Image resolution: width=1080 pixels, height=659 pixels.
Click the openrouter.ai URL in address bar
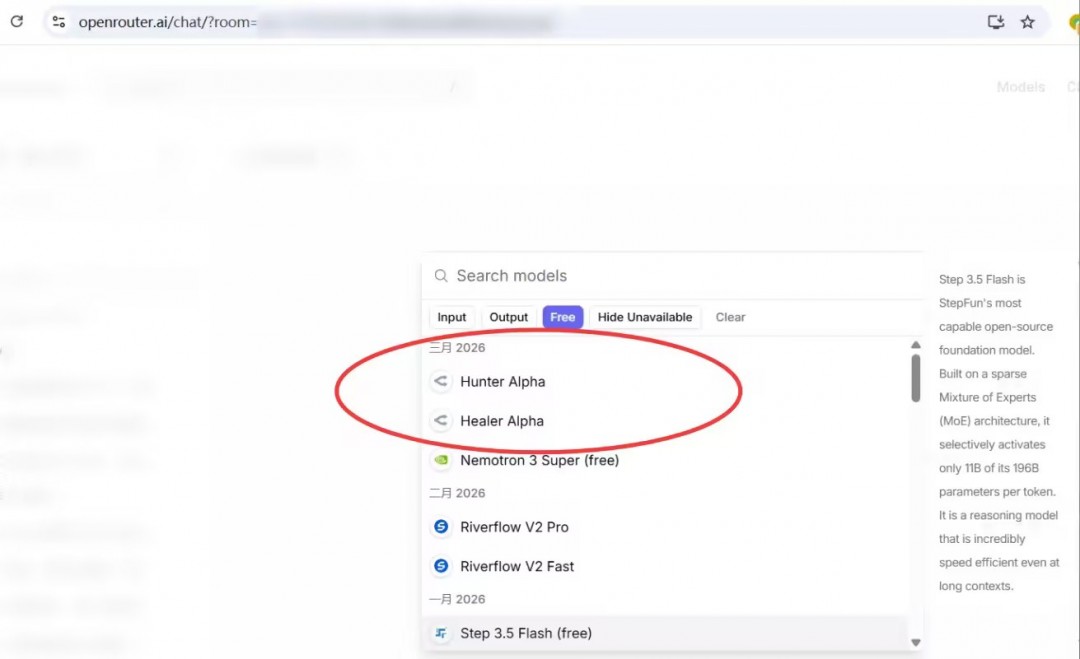pos(167,22)
